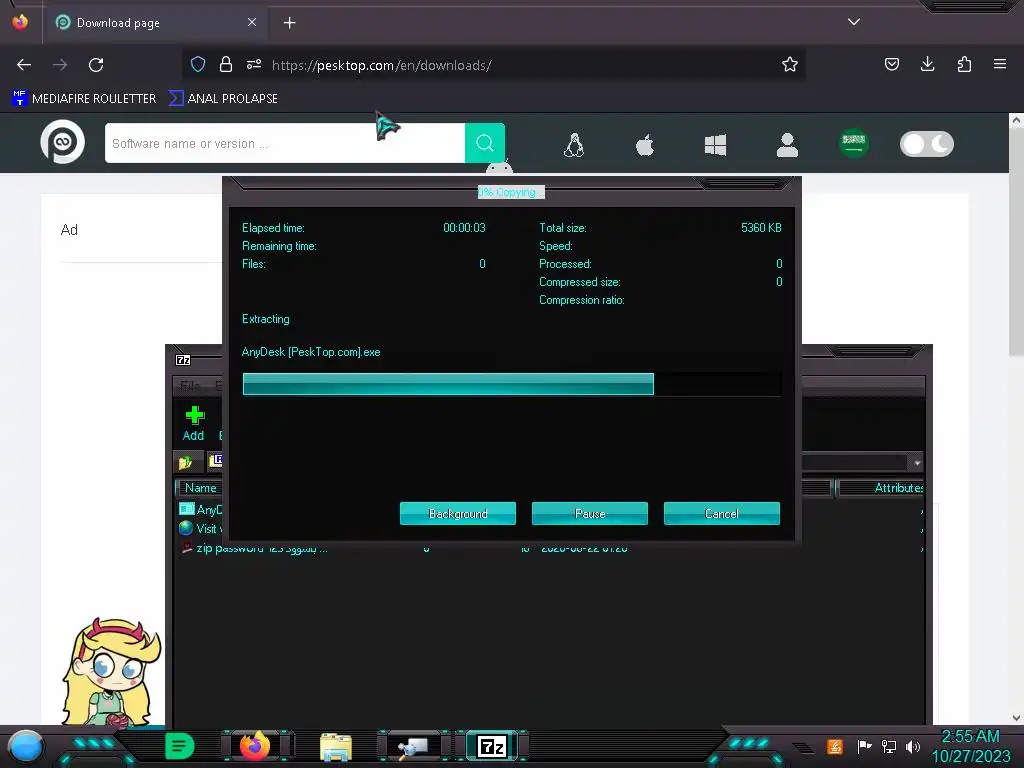Image resolution: width=1024 pixels, height=768 pixels.
Task: Save to Pocket icon
Action: 891,64
